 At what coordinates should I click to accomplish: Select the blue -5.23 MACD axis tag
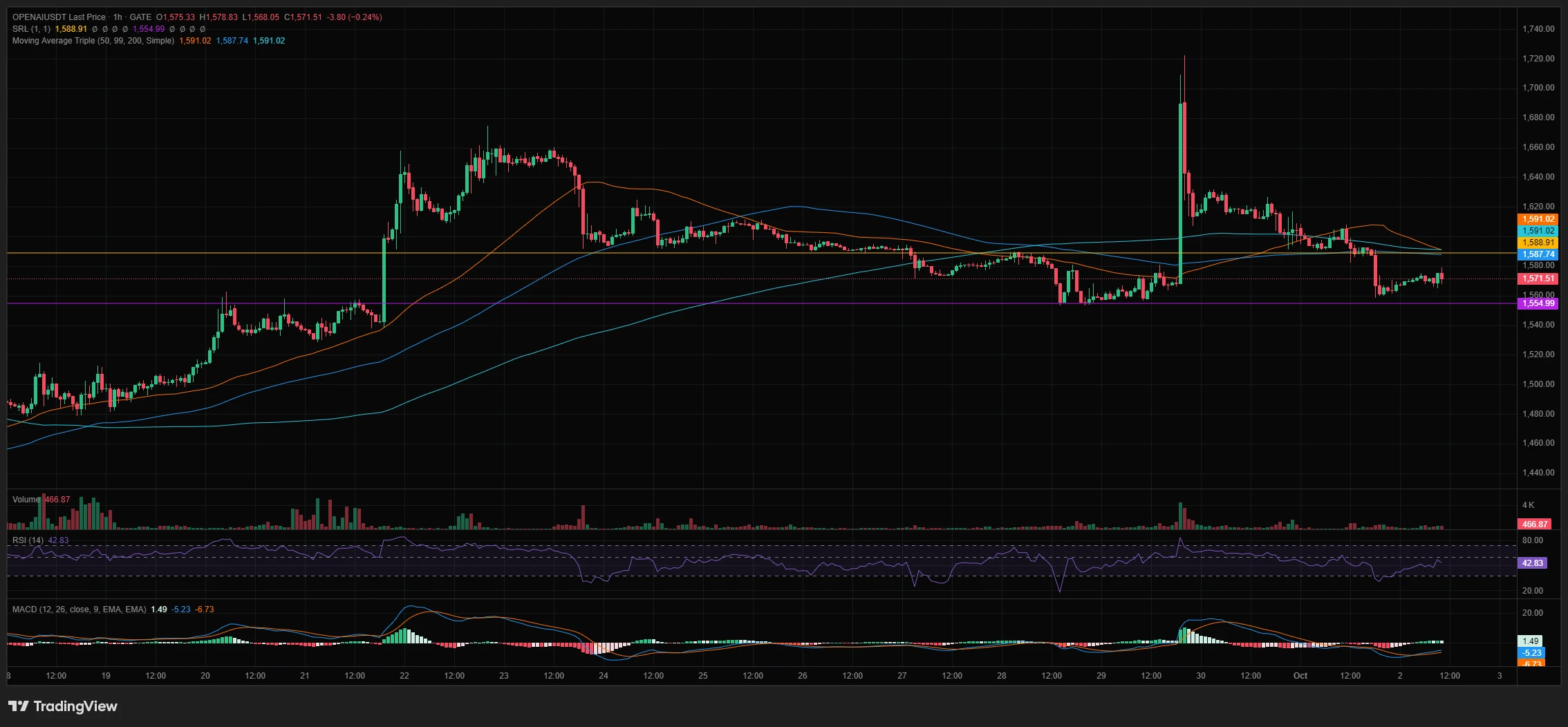(1531, 653)
